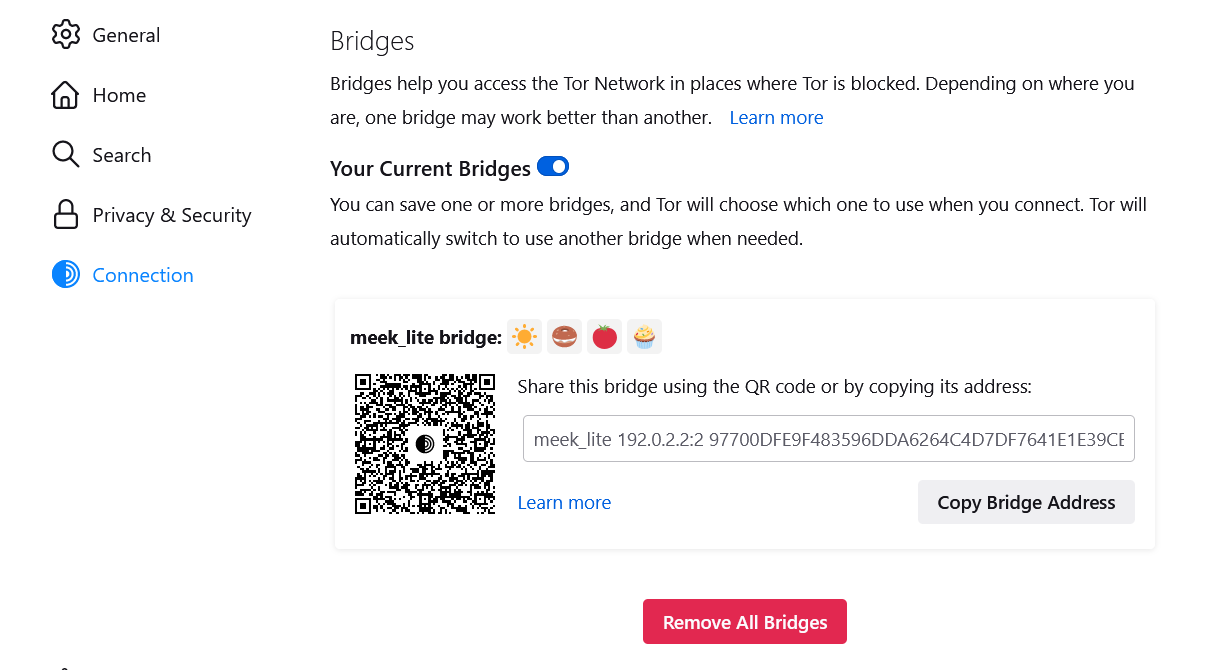Click the sun emoji in bridge identifier

pos(525,337)
